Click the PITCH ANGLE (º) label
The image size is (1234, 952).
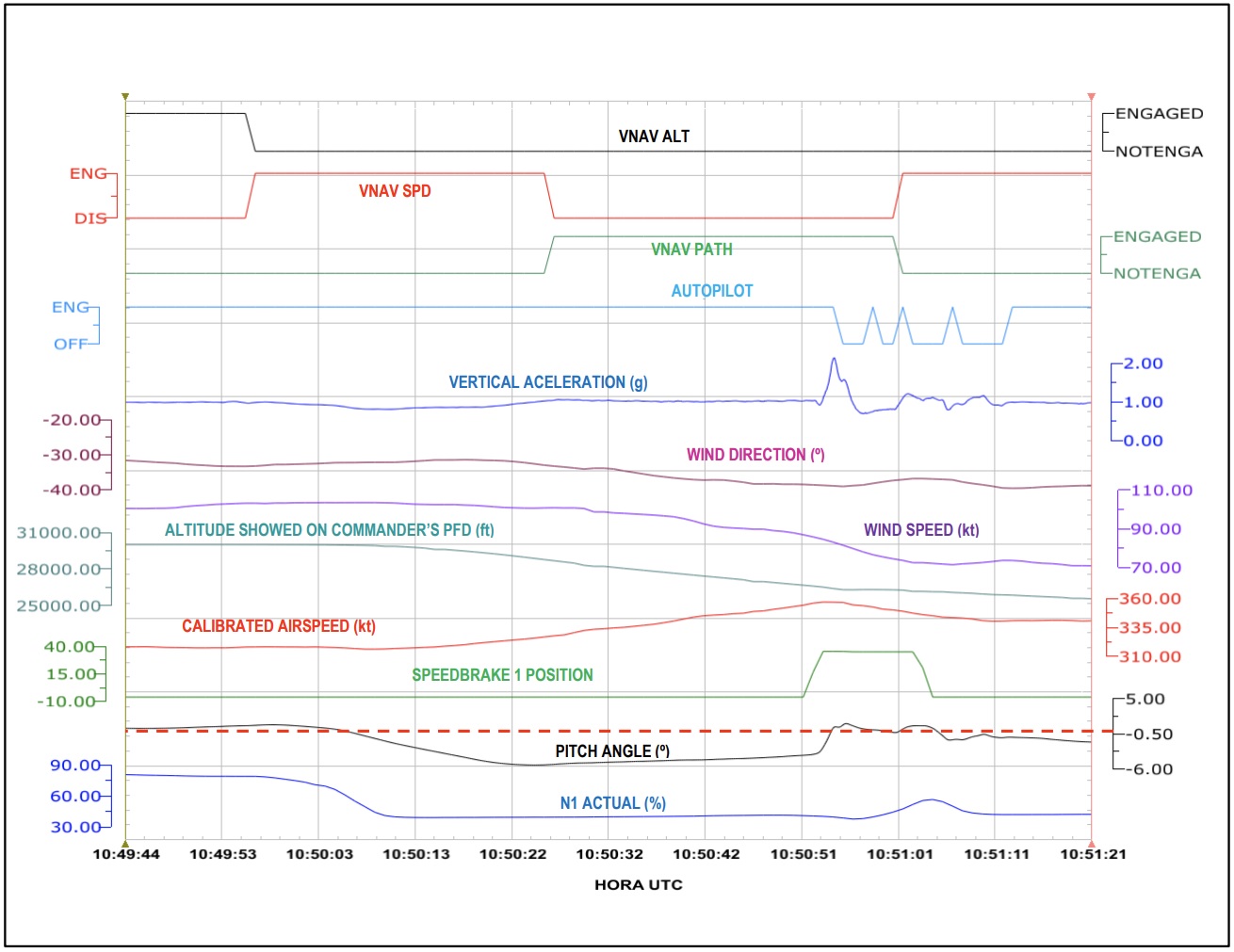[x=612, y=751]
